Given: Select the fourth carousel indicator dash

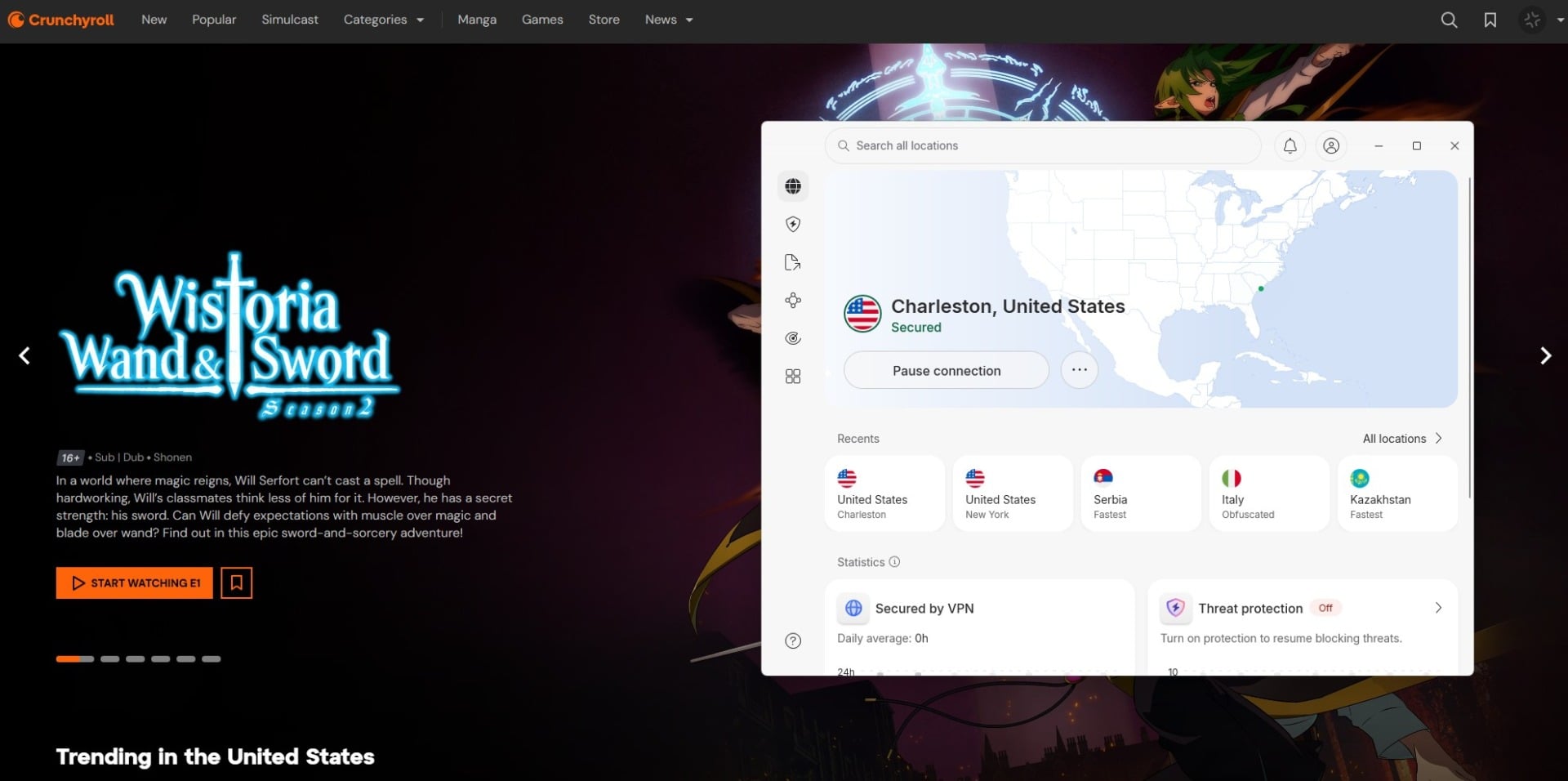Looking at the screenshot, I should (161, 659).
